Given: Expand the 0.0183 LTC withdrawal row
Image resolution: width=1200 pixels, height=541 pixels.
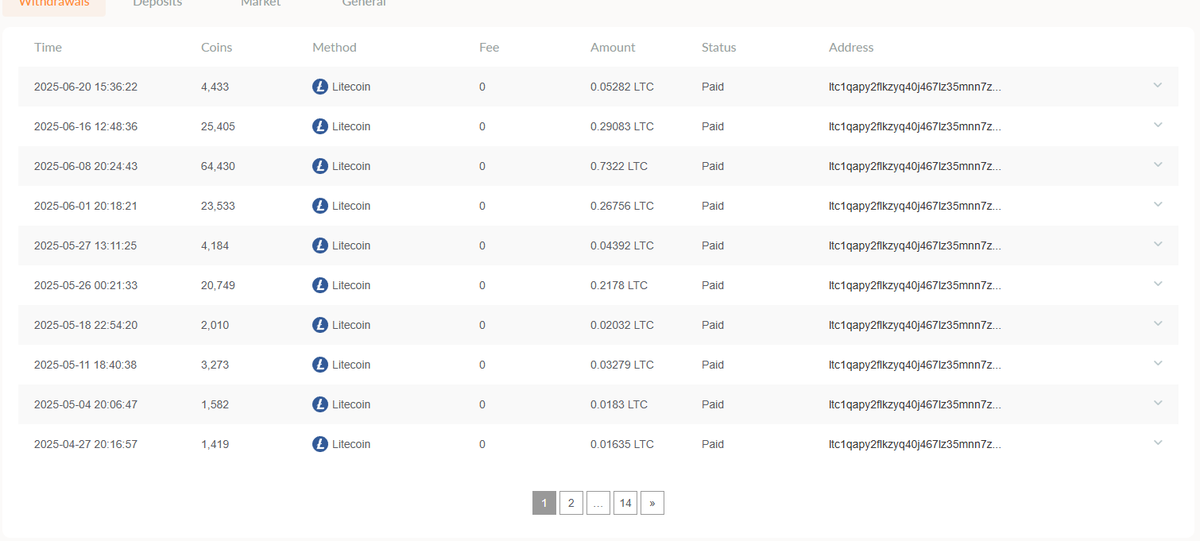Looking at the screenshot, I should click(1158, 403).
